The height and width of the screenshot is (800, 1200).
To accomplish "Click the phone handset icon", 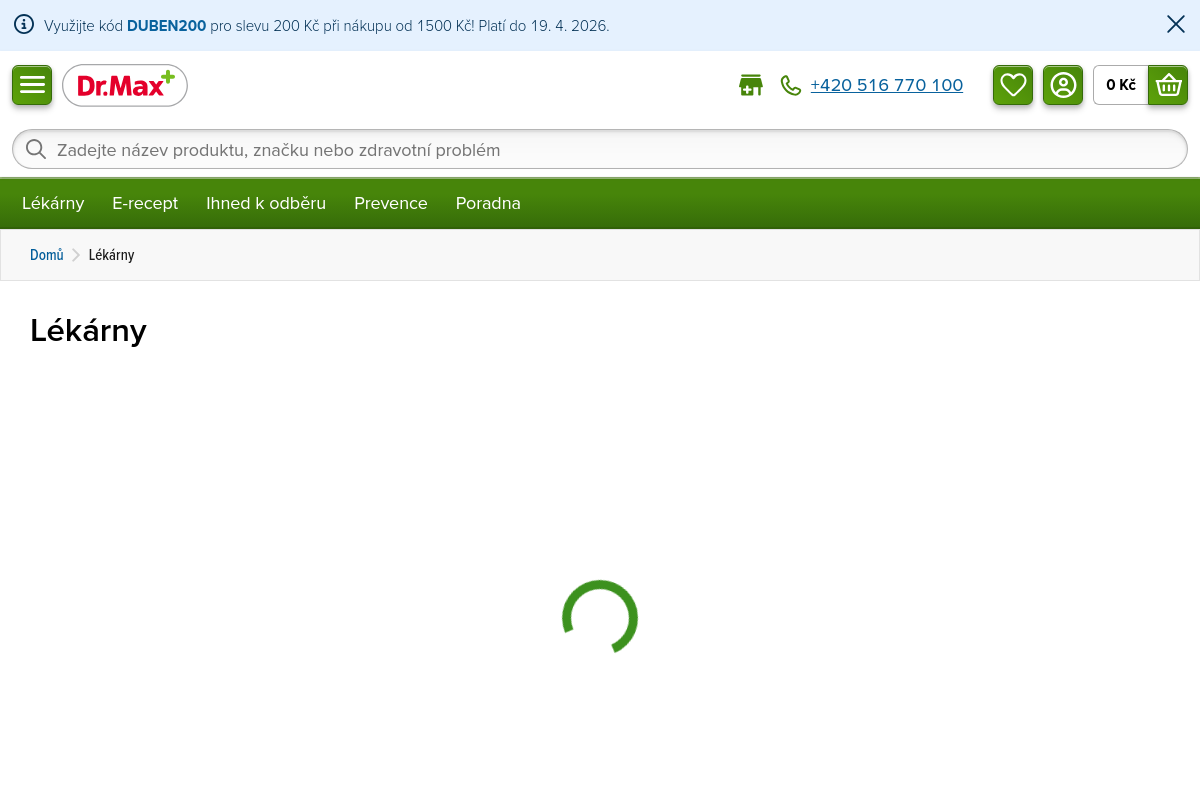I will [791, 86].
